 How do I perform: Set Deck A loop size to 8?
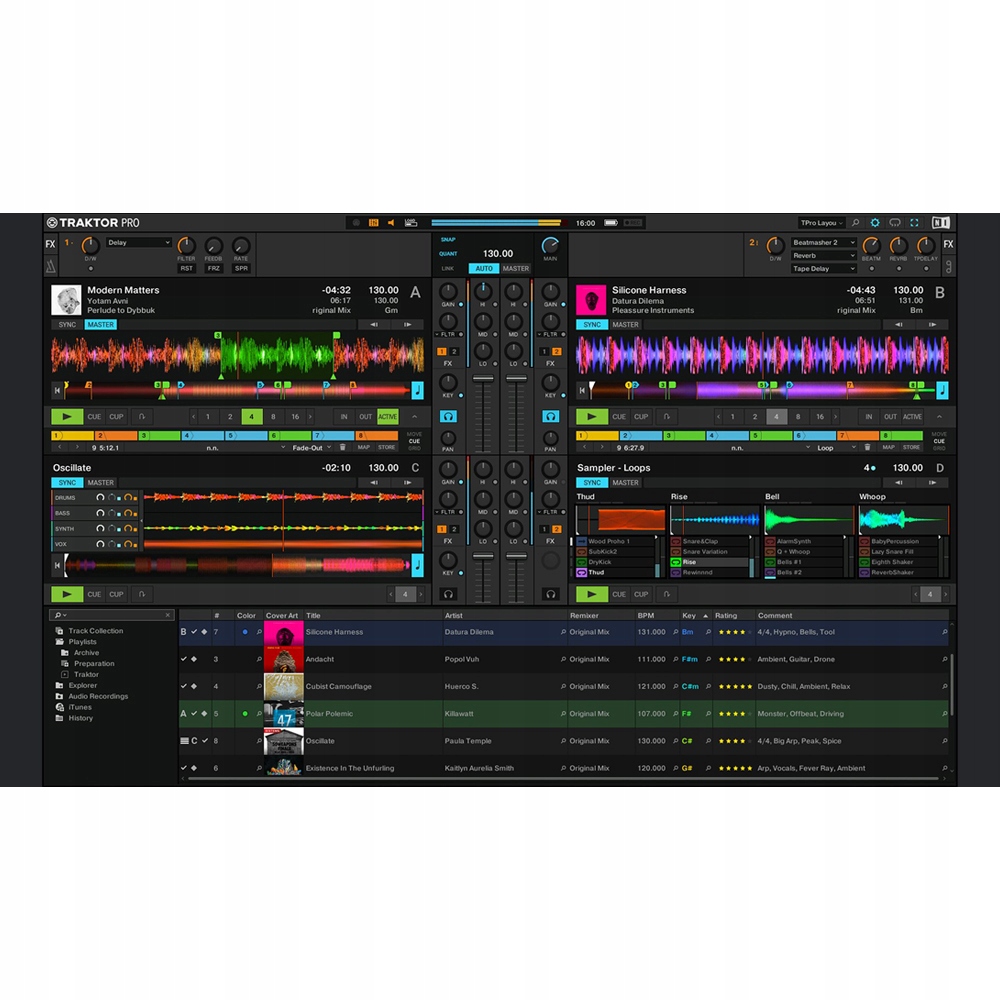pyautogui.click(x=273, y=416)
